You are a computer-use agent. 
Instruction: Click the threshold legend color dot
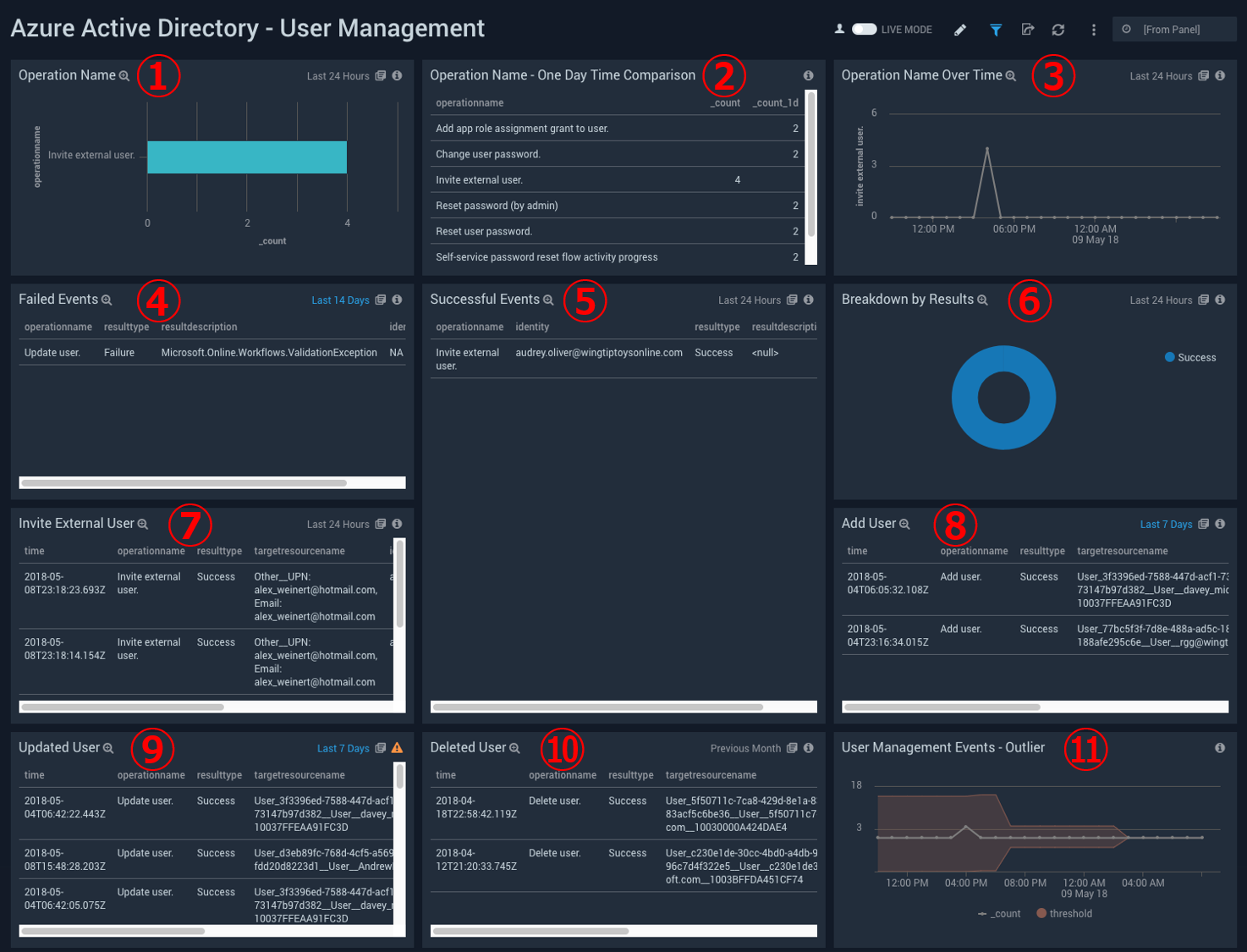pos(1041,914)
